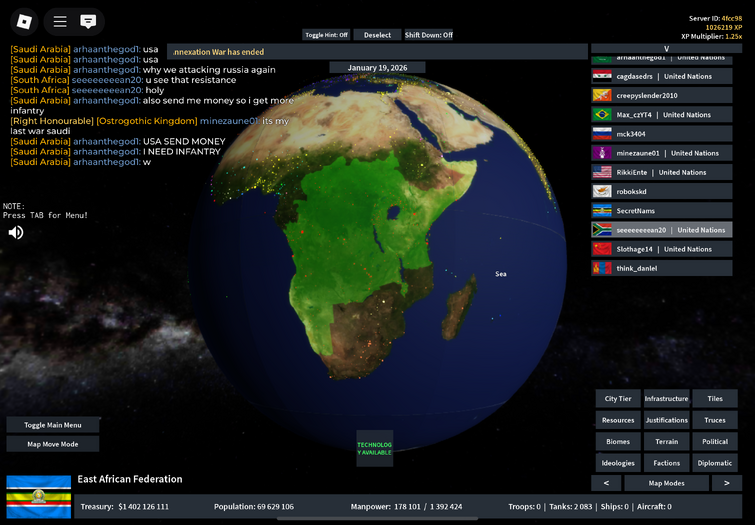The image size is (755, 525).
Task: Open the hamburger list menu icon
Action: click(x=60, y=22)
